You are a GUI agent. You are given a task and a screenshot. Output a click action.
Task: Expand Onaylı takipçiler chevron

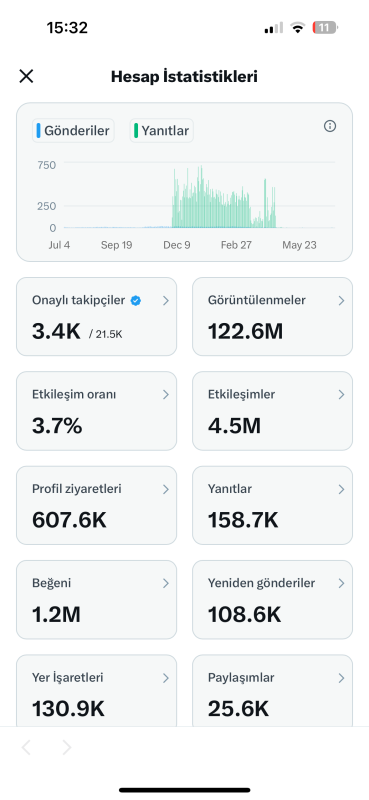pos(165,301)
